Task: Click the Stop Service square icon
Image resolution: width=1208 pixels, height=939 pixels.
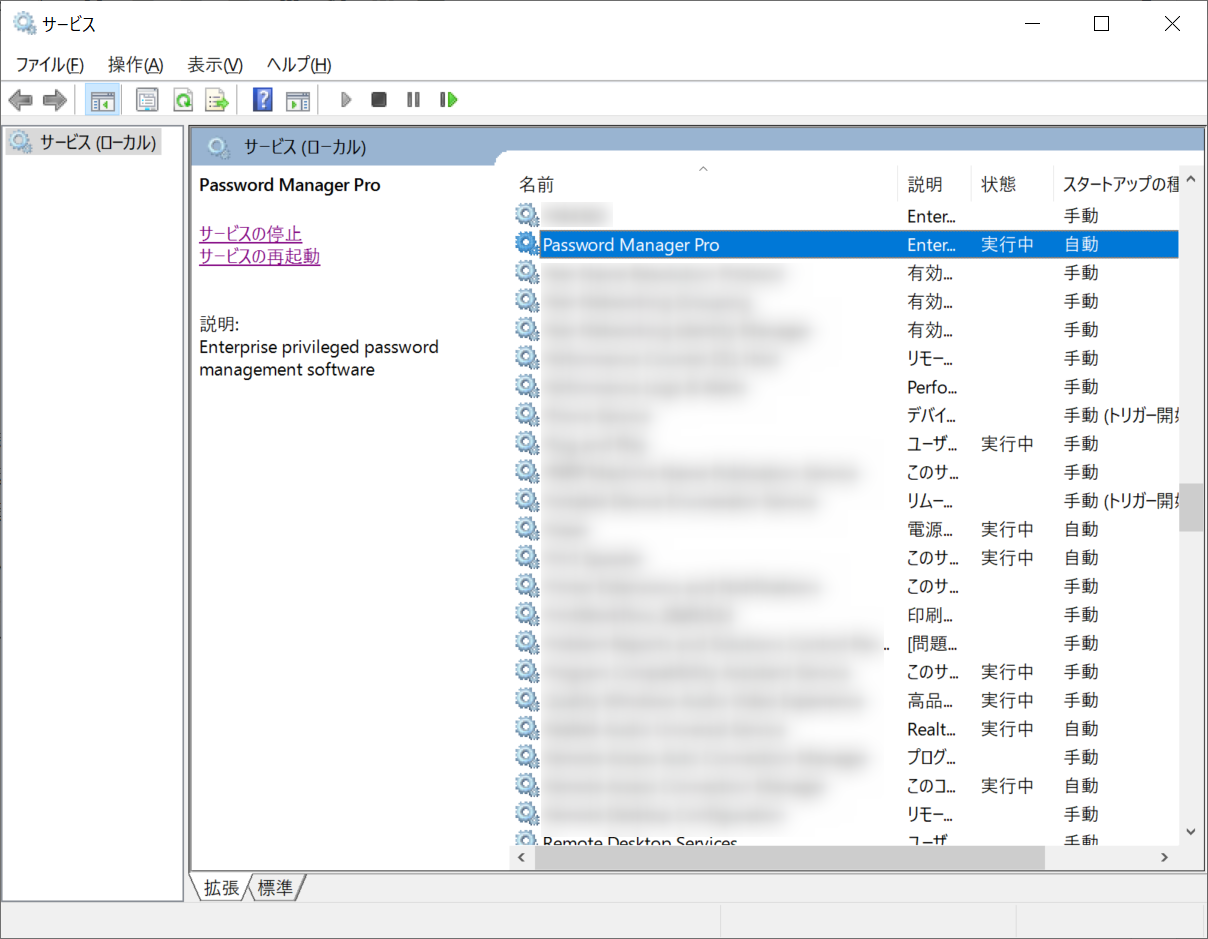Action: point(379,100)
